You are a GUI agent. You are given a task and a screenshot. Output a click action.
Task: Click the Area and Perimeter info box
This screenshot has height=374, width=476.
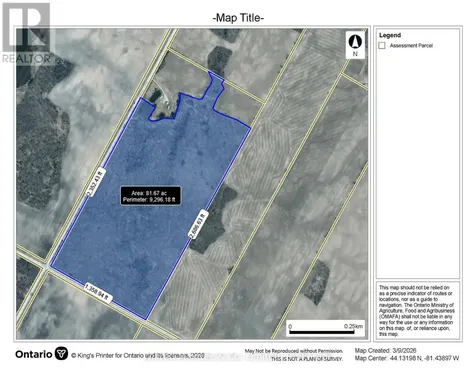point(151,196)
